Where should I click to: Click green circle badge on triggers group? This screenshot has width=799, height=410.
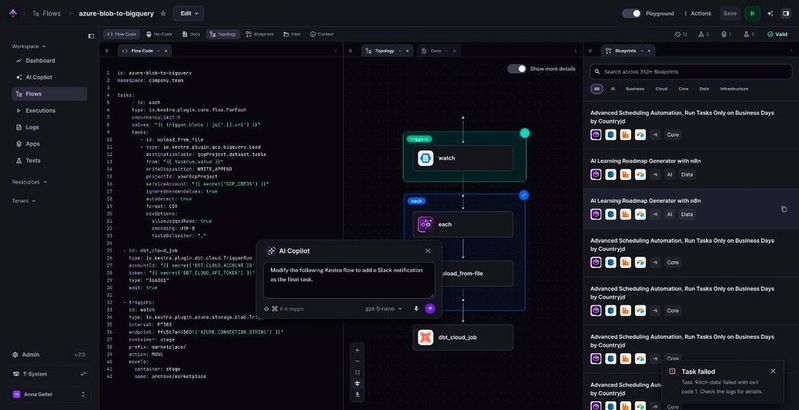pyautogui.click(x=524, y=133)
